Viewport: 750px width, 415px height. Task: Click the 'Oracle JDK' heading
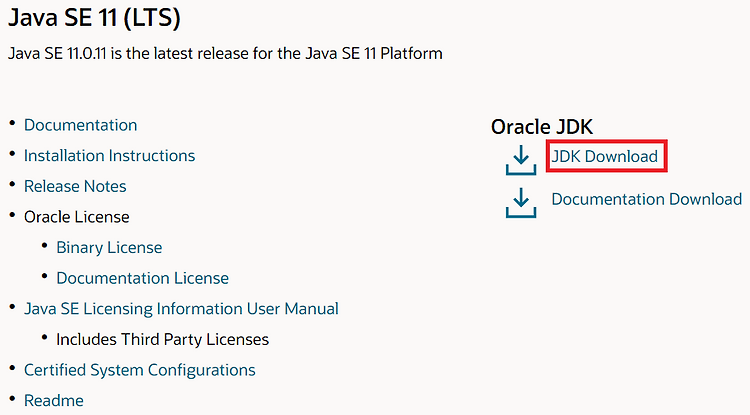542,127
